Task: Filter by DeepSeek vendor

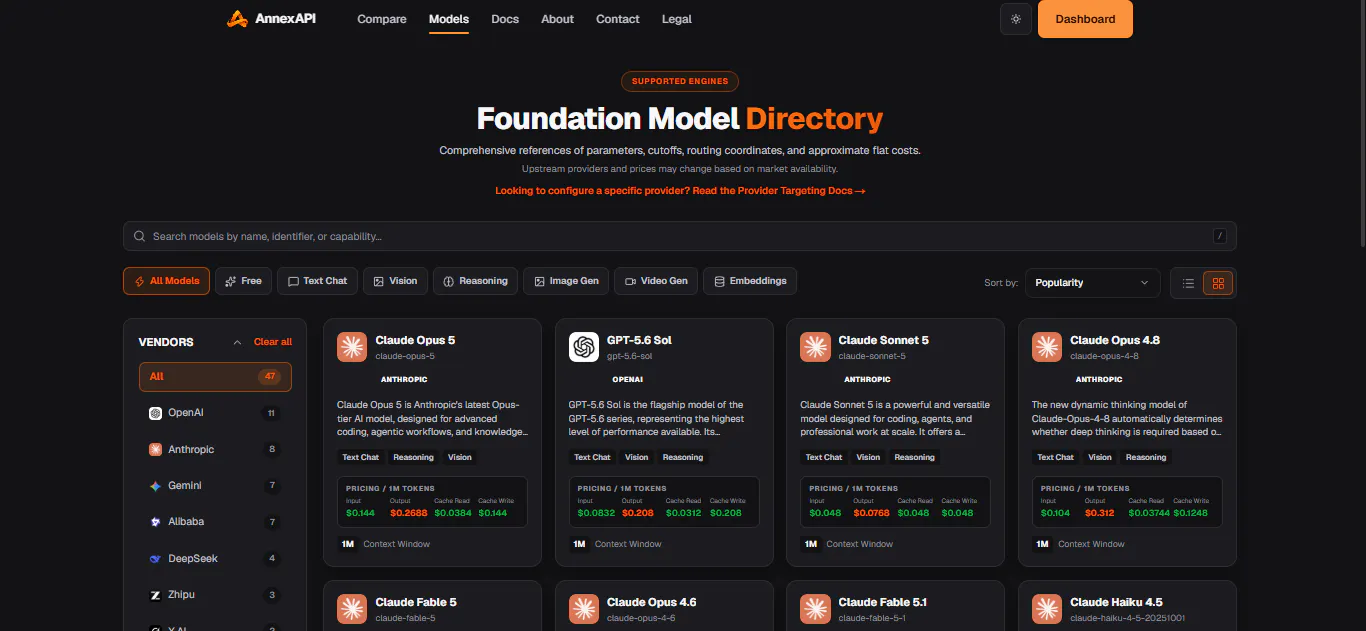Action: [x=215, y=558]
